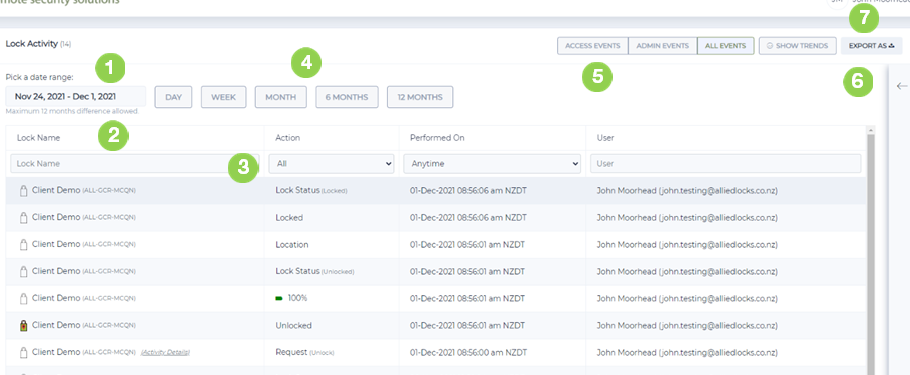Open the date range picker field
The width and height of the screenshot is (910, 375).
tap(75, 96)
